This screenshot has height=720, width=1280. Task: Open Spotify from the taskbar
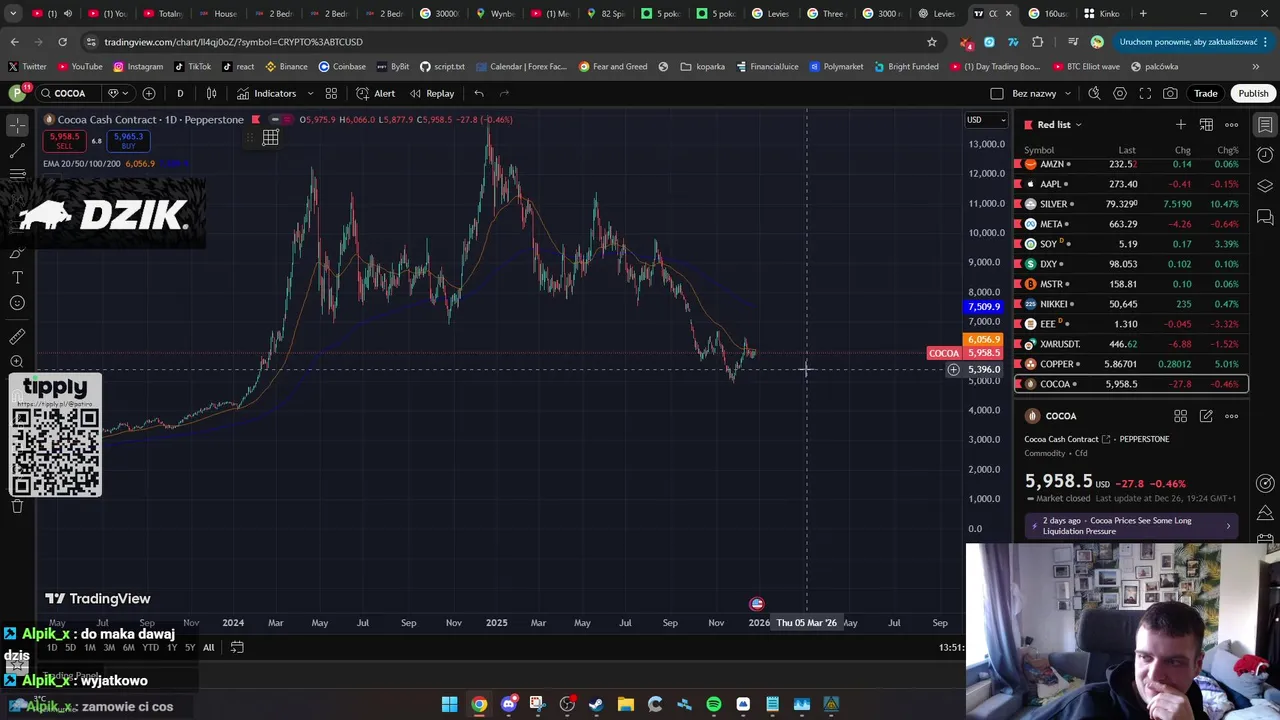pyautogui.click(x=713, y=704)
